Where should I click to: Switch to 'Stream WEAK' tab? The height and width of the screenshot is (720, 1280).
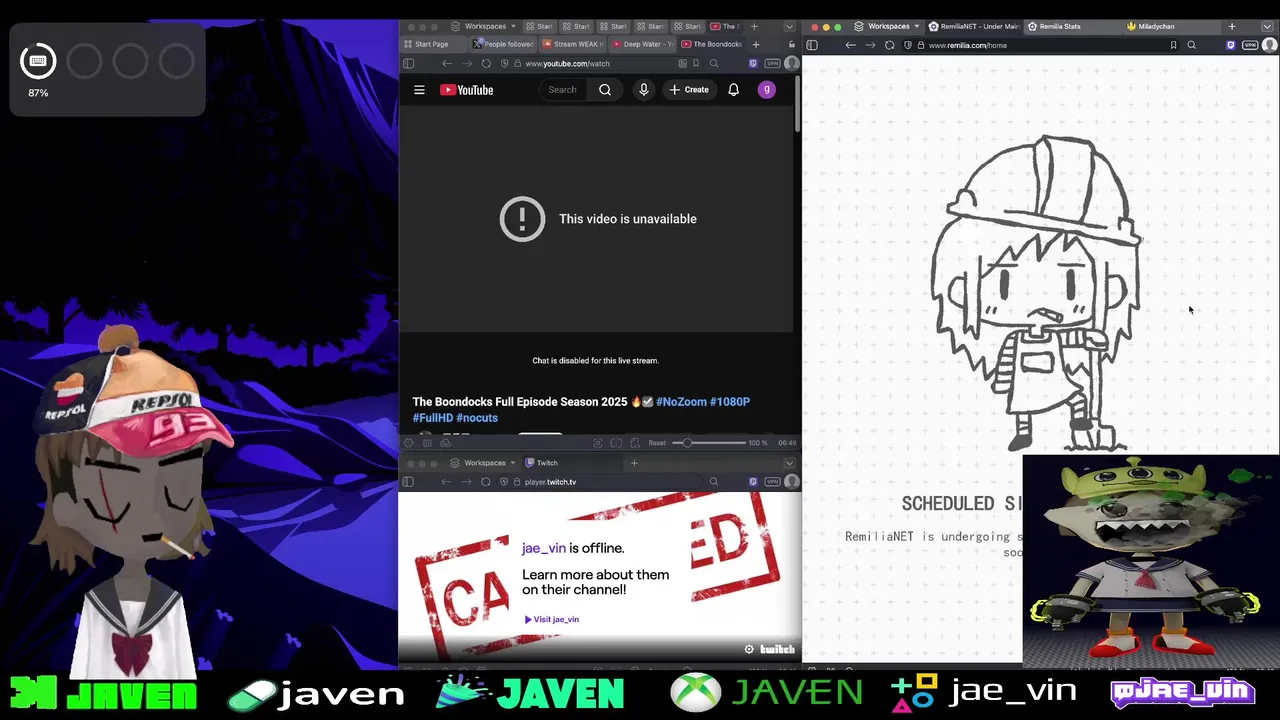click(x=573, y=44)
